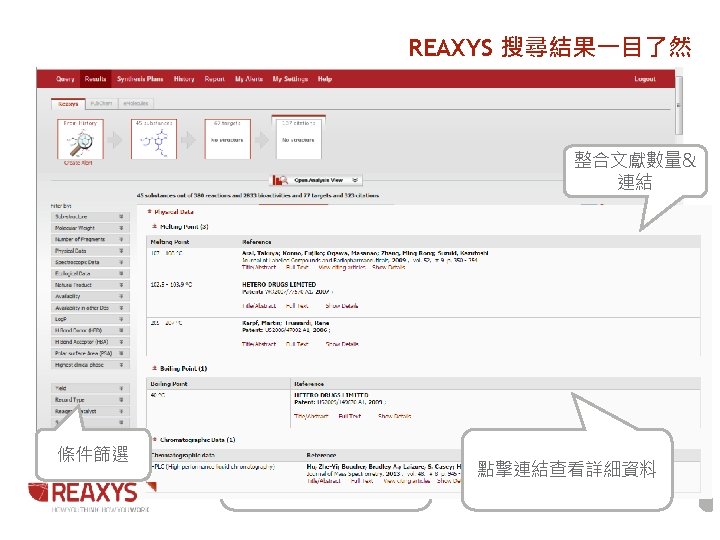Screen dimensions: 720x540
Task: Switch to the Reaxys database tab
Action: 68,104
